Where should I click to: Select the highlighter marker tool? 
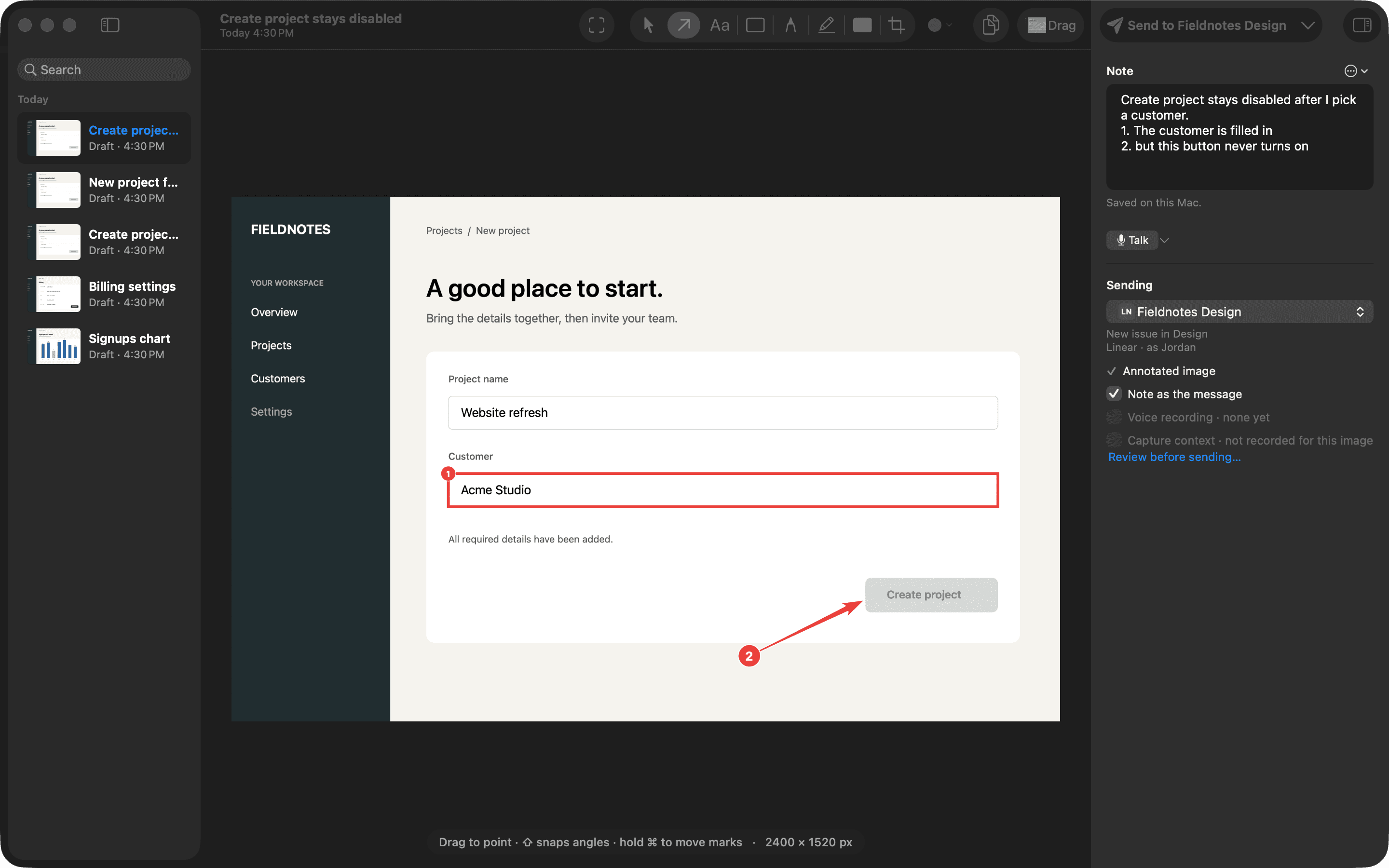tap(826, 25)
